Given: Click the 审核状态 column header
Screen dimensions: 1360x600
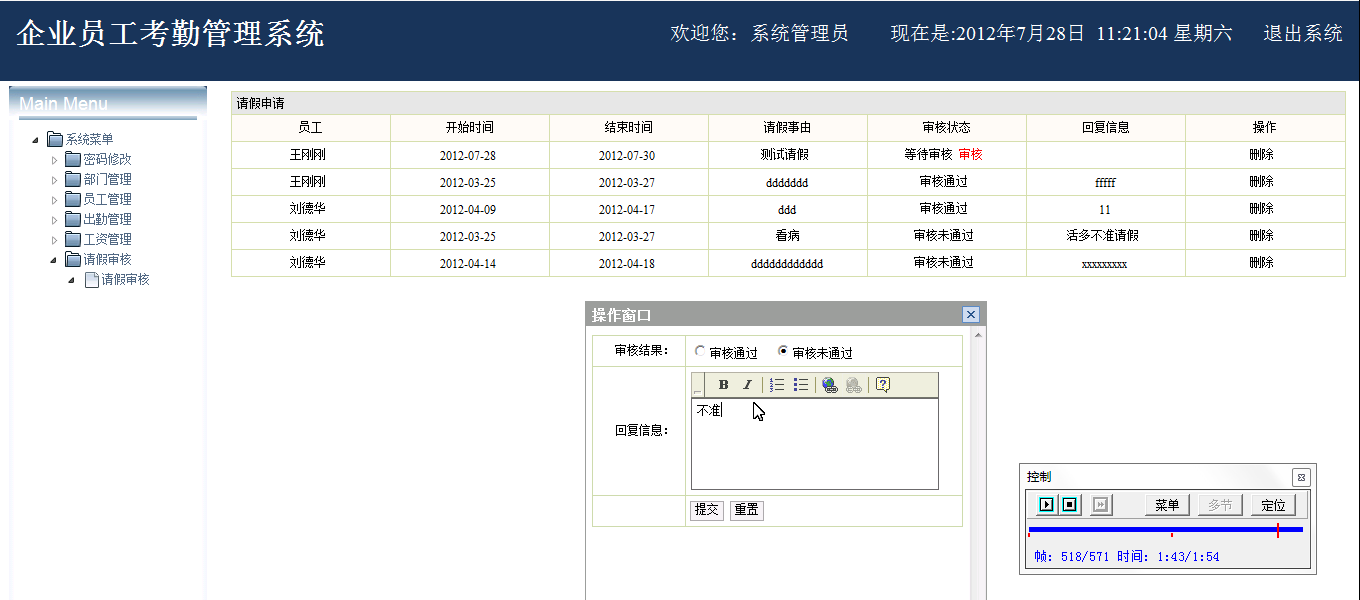Looking at the screenshot, I should [946, 128].
